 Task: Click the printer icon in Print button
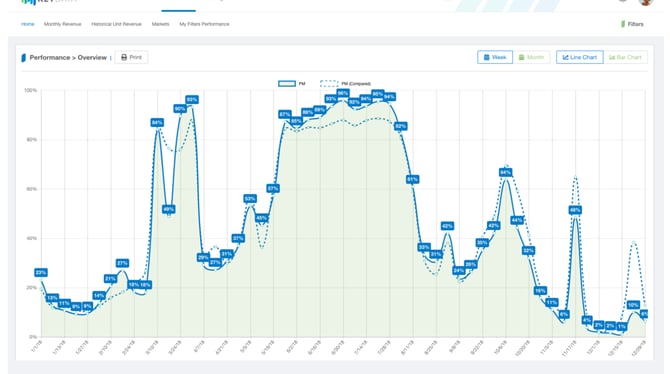point(124,57)
